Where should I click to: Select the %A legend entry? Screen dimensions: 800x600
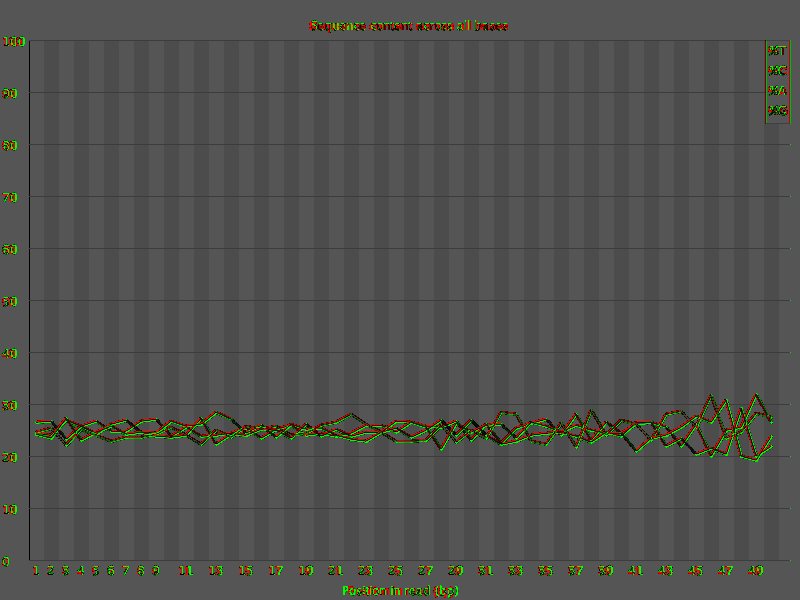tap(777, 91)
